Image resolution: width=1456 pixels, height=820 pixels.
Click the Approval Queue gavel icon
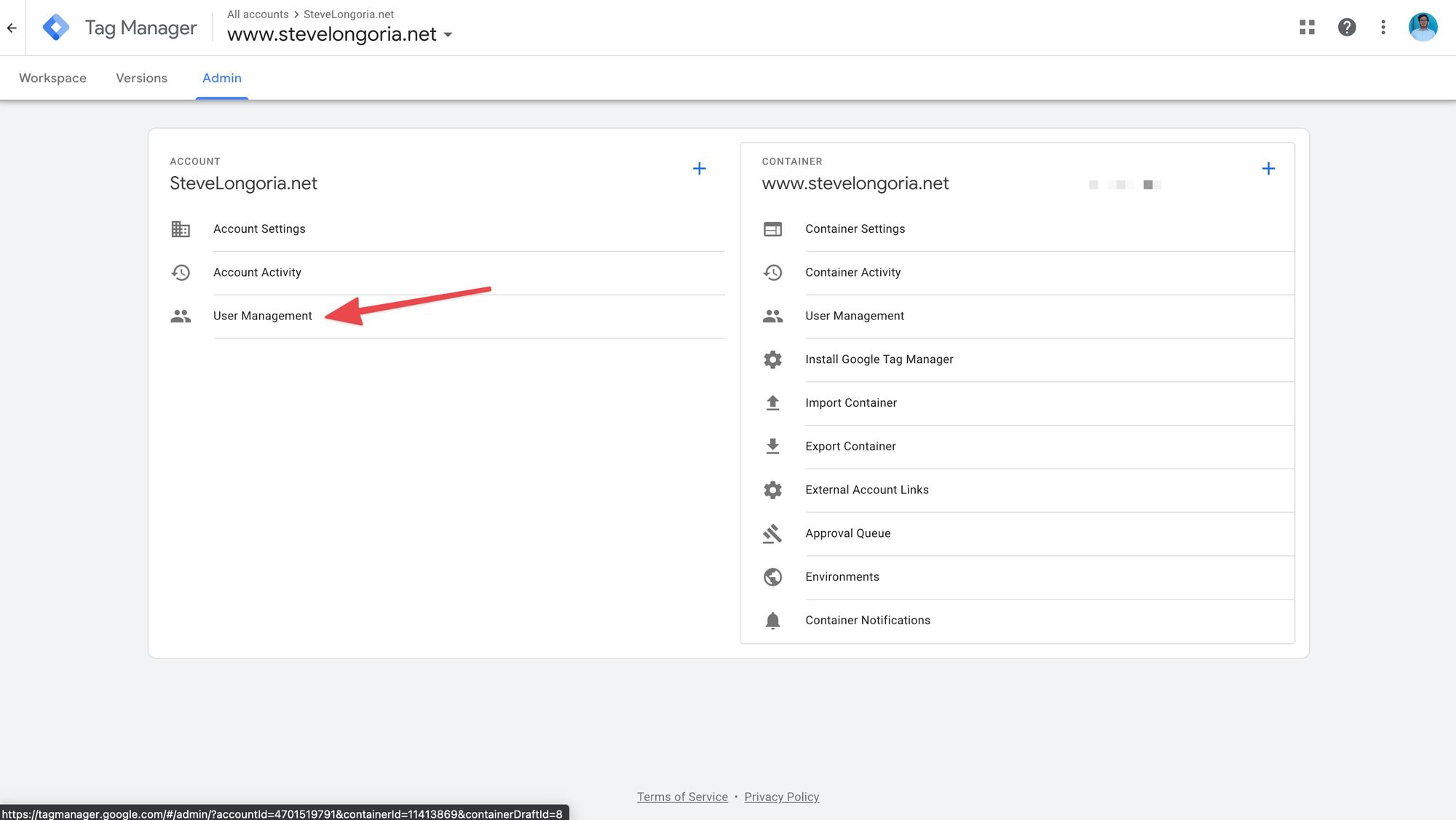(x=772, y=533)
